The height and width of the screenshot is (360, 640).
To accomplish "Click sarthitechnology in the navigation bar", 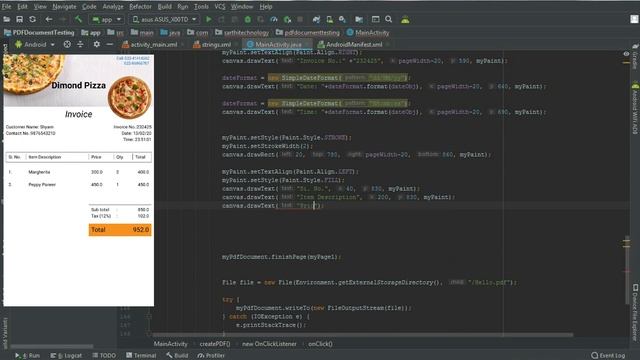I will click(242, 32).
